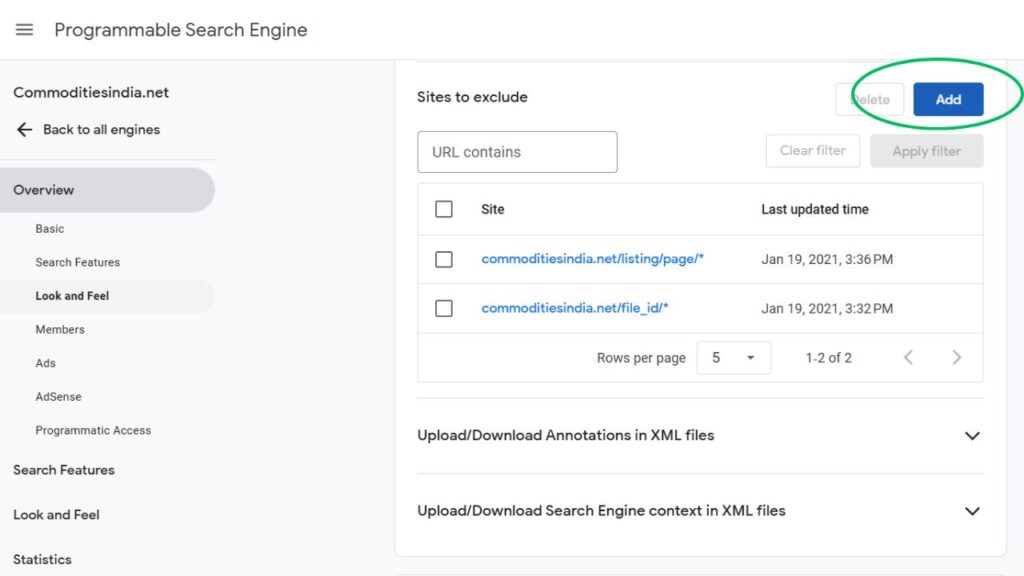Open Ads in the sidebar
The height and width of the screenshot is (576, 1024).
45,363
